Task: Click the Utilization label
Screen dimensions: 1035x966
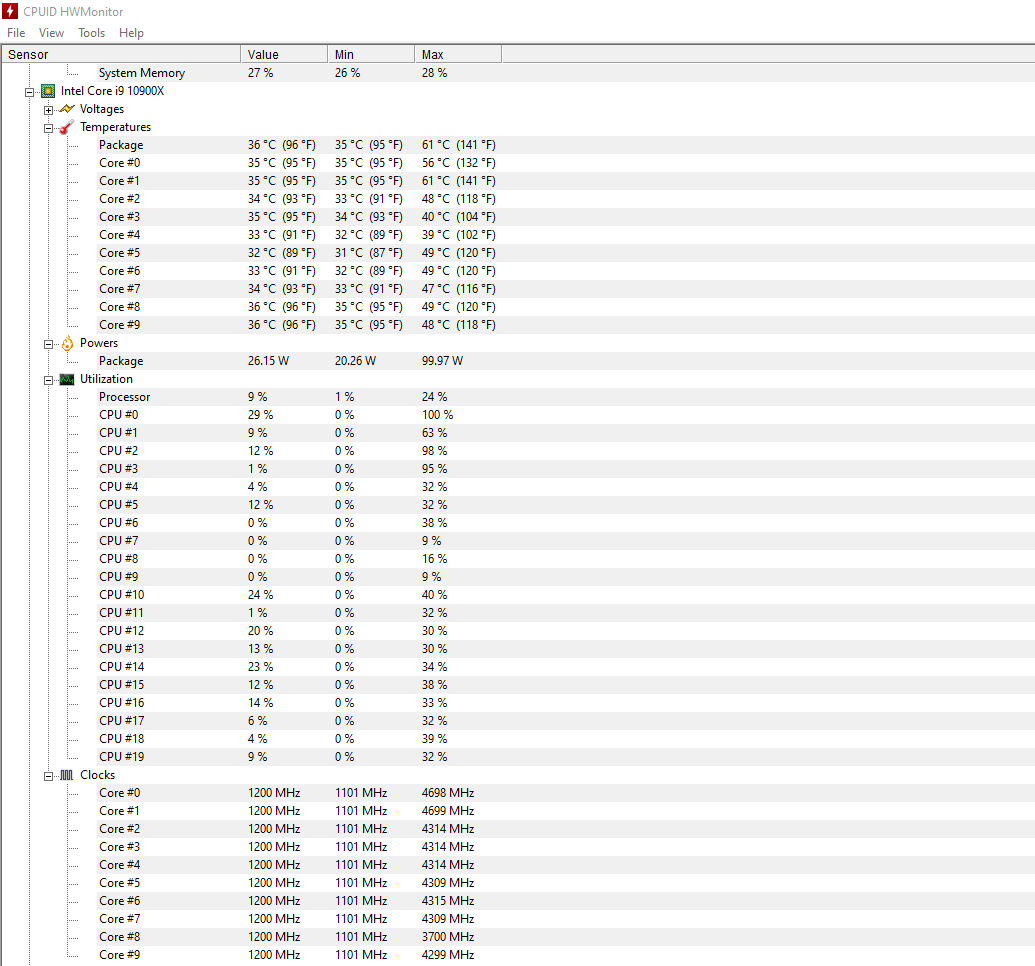Action: pyautogui.click(x=106, y=379)
